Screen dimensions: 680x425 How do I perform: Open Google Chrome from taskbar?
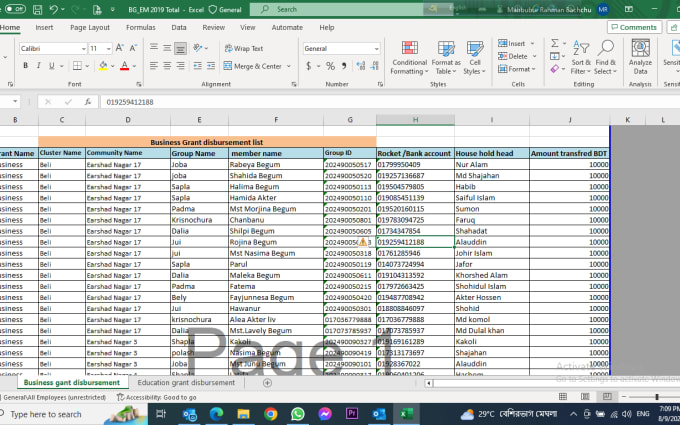[271, 414]
